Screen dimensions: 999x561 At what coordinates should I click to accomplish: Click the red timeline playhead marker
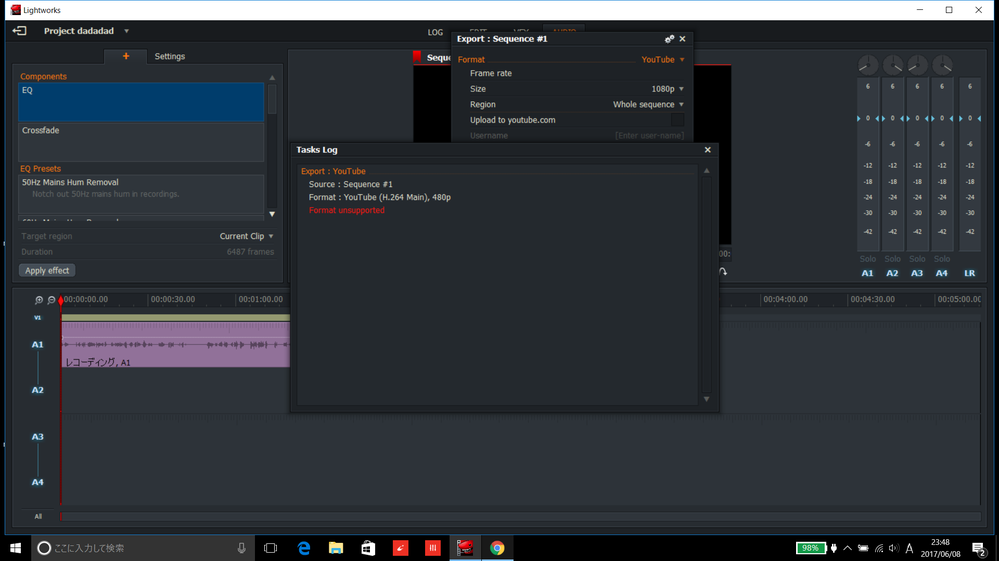click(61, 301)
